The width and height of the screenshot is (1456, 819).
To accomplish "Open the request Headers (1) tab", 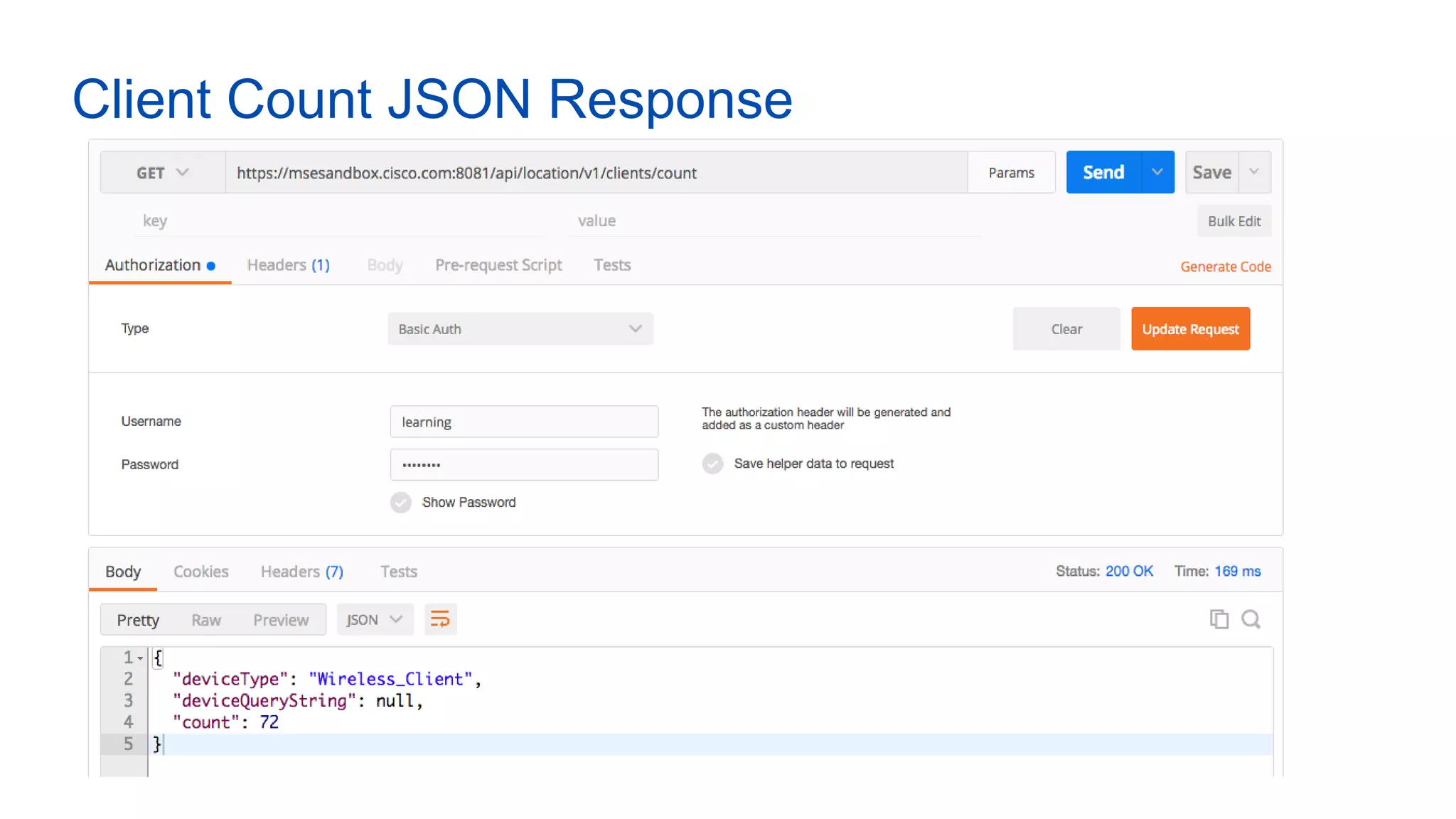I will [288, 265].
